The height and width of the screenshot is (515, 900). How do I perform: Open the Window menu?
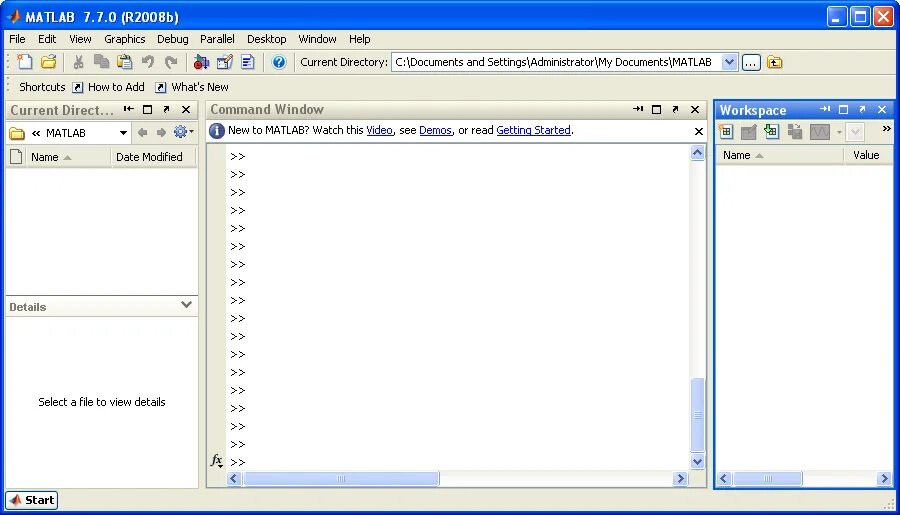coord(317,39)
